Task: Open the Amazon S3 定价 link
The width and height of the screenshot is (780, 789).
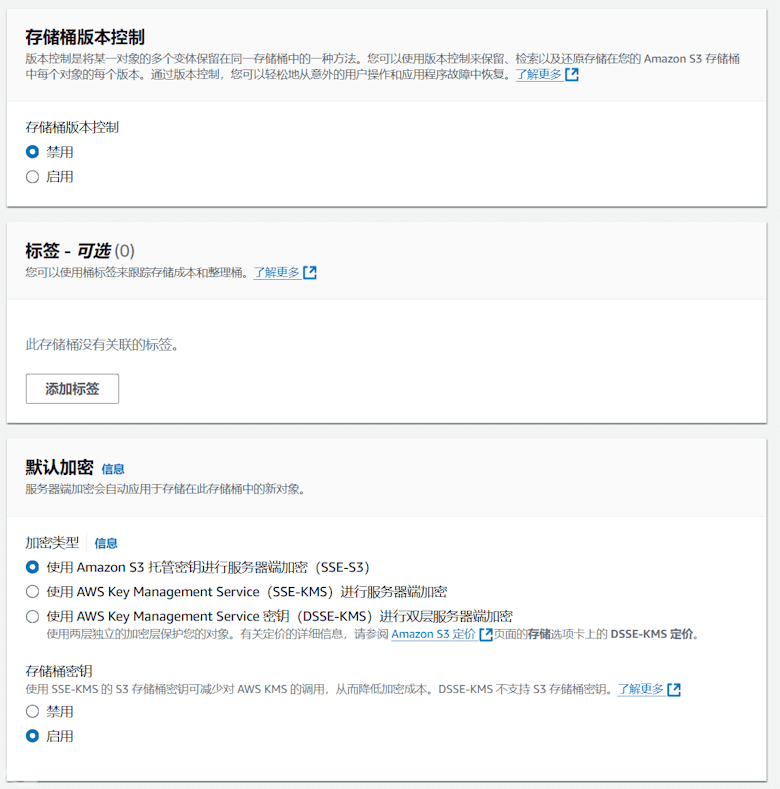Action: point(433,634)
